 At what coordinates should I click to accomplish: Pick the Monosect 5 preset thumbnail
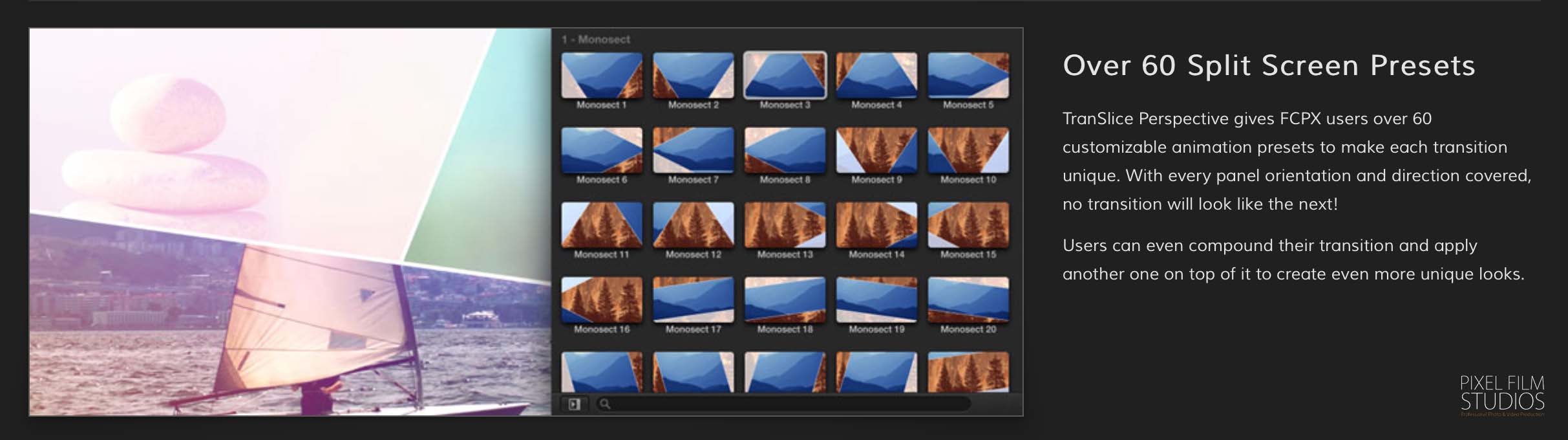click(968, 76)
